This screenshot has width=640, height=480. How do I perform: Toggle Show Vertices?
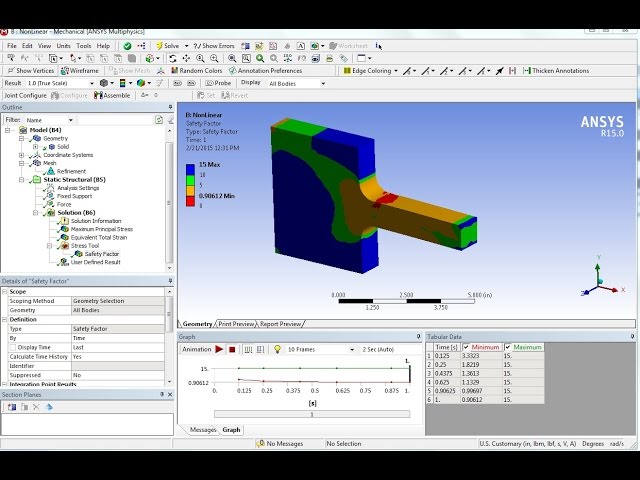click(31, 71)
